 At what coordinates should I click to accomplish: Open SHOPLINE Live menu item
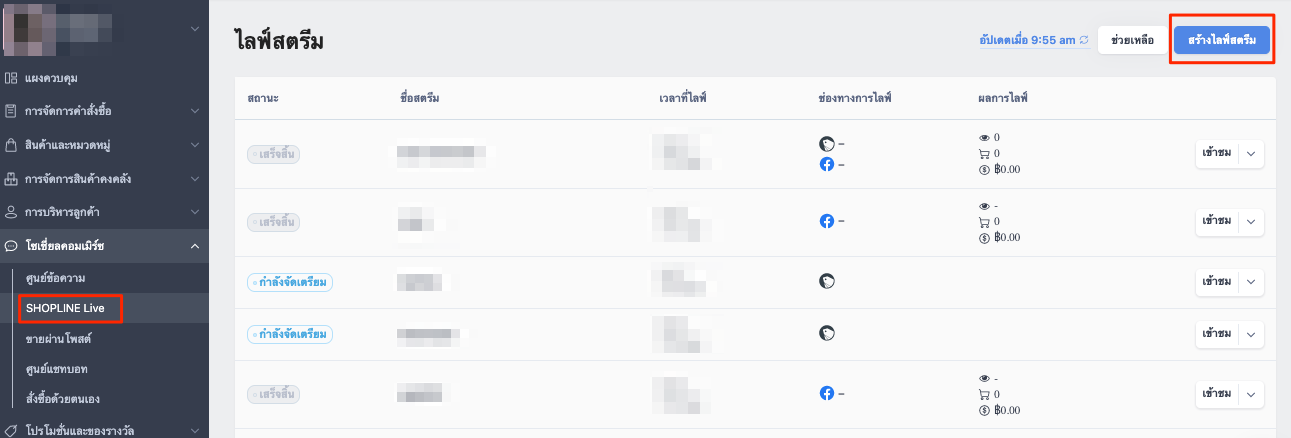(x=65, y=308)
